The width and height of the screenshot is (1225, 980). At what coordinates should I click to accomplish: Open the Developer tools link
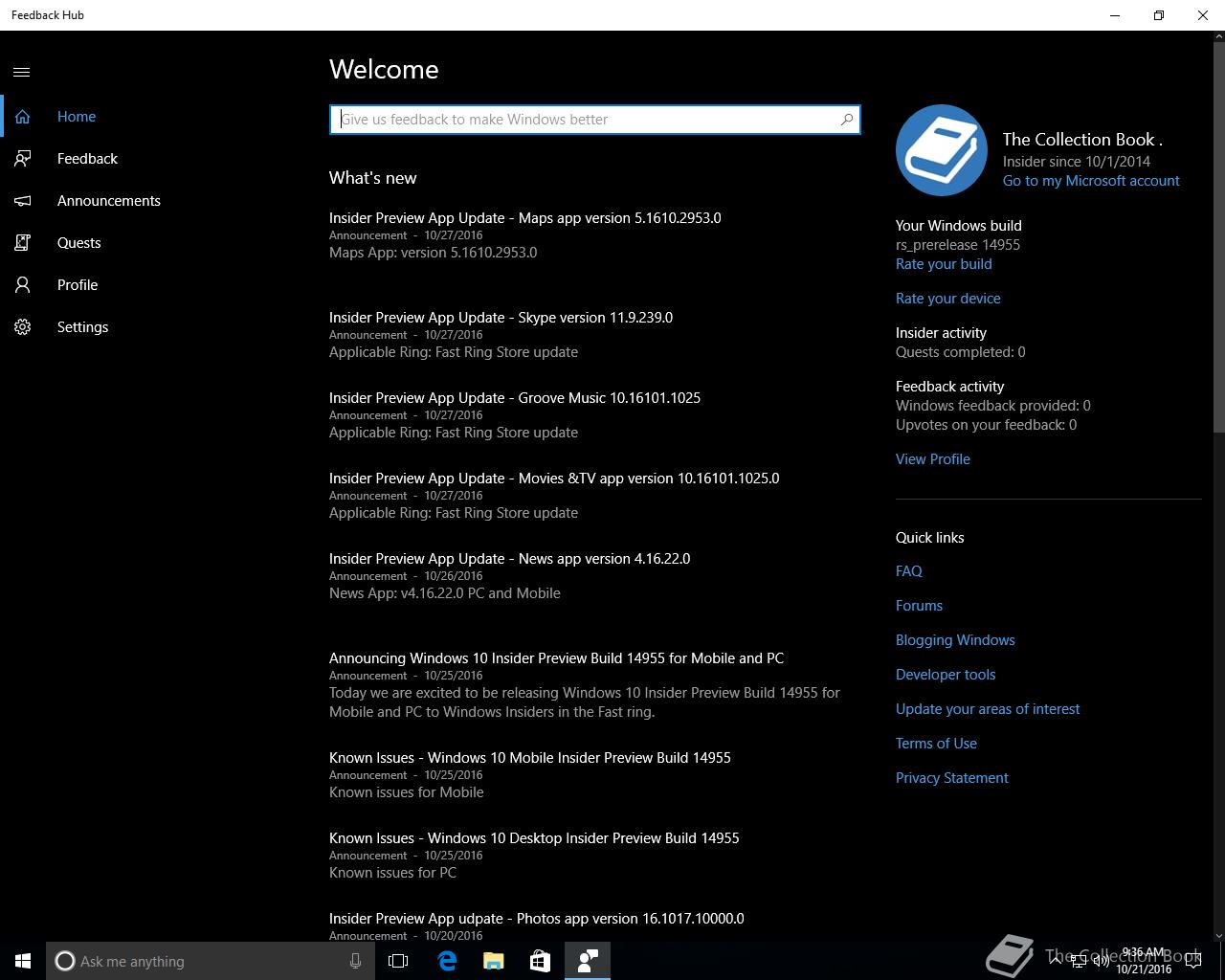pos(946,675)
